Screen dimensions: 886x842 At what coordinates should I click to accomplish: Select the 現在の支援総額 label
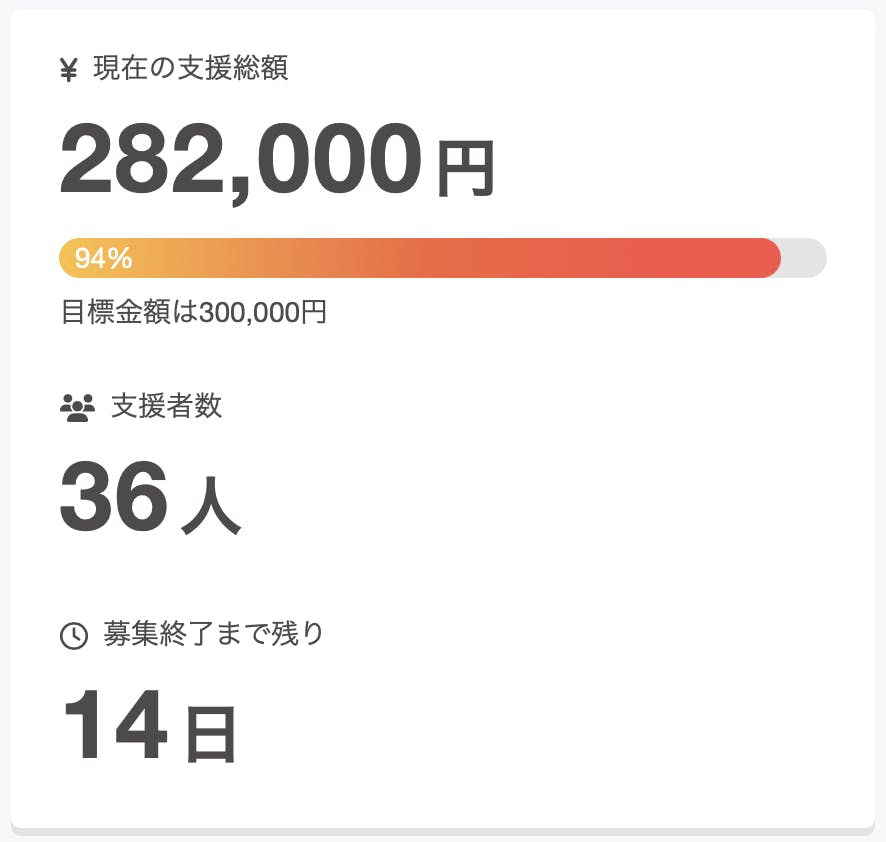(191, 69)
